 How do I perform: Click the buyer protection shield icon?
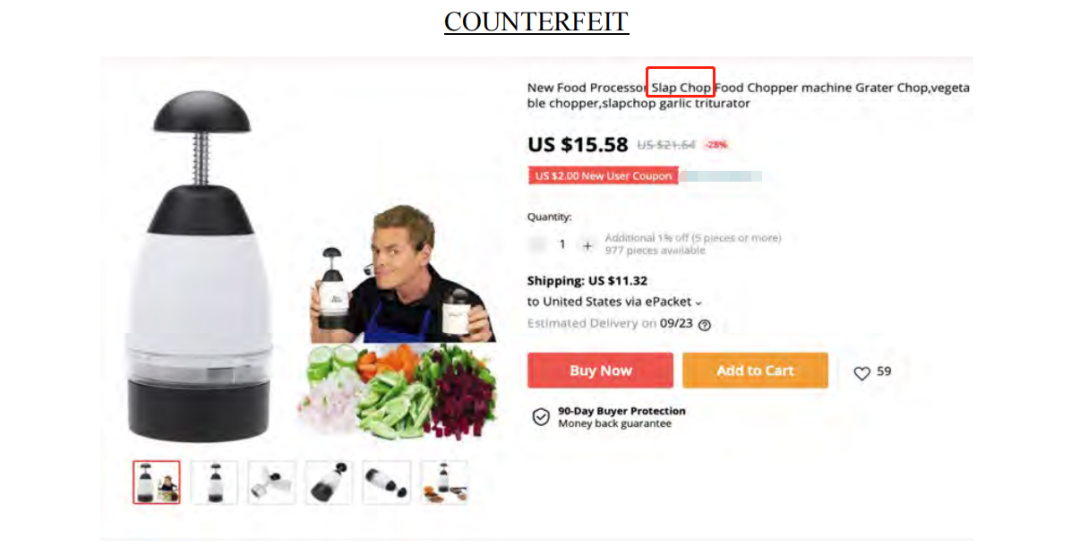click(541, 417)
